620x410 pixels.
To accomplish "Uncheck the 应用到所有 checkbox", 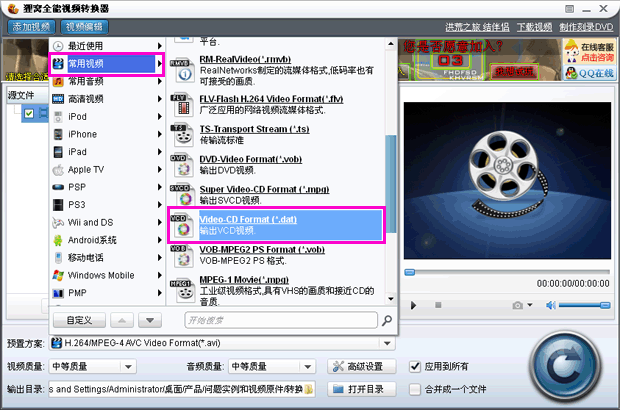I will pyautogui.click(x=415, y=367).
